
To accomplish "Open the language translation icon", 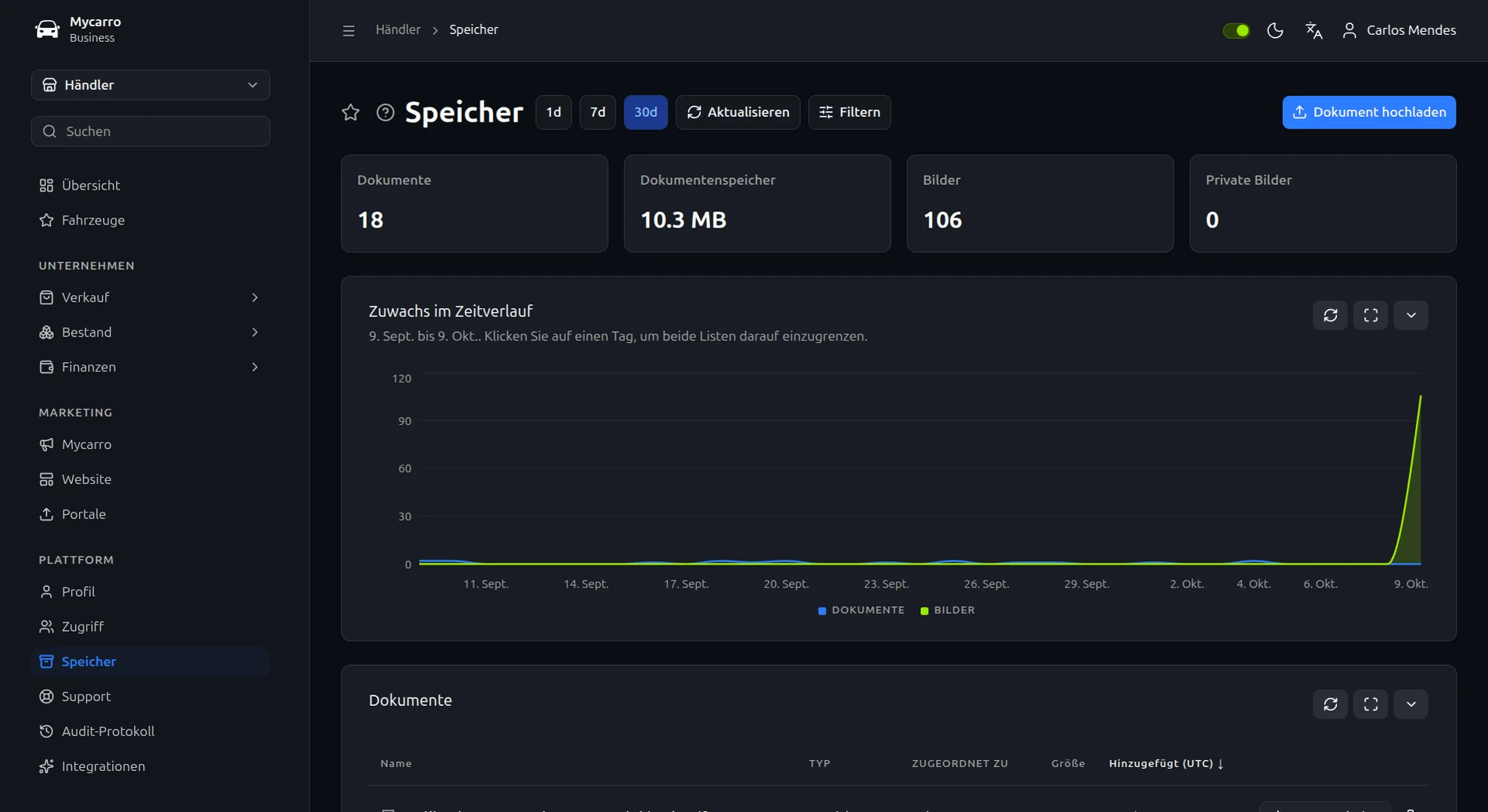I will pyautogui.click(x=1314, y=30).
